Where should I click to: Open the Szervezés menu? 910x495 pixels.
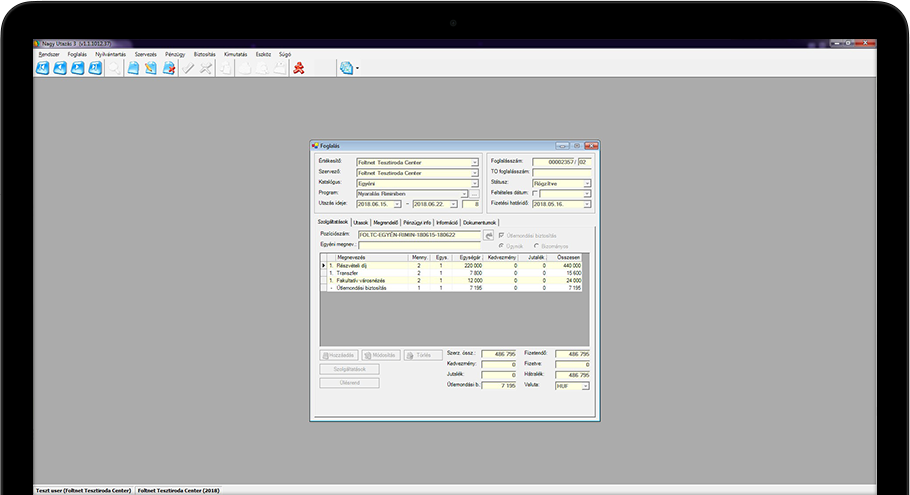[146, 54]
